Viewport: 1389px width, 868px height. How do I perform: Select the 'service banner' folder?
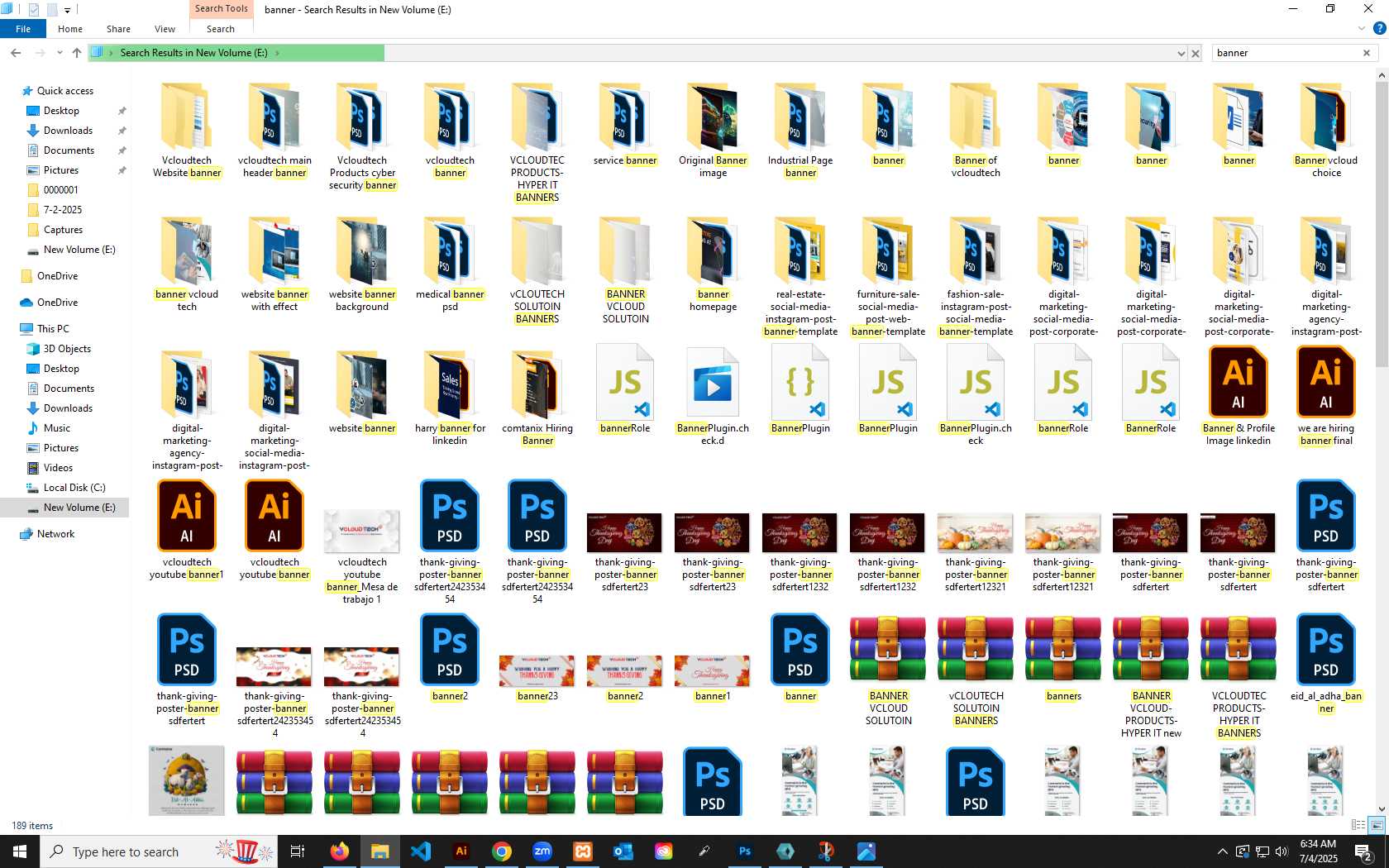625,126
